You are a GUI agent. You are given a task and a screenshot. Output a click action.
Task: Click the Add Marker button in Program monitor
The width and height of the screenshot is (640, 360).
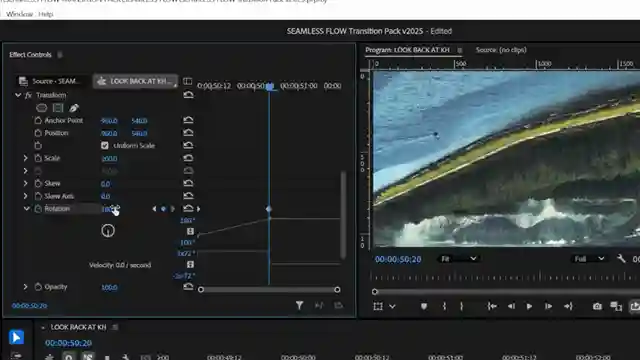(x=424, y=306)
